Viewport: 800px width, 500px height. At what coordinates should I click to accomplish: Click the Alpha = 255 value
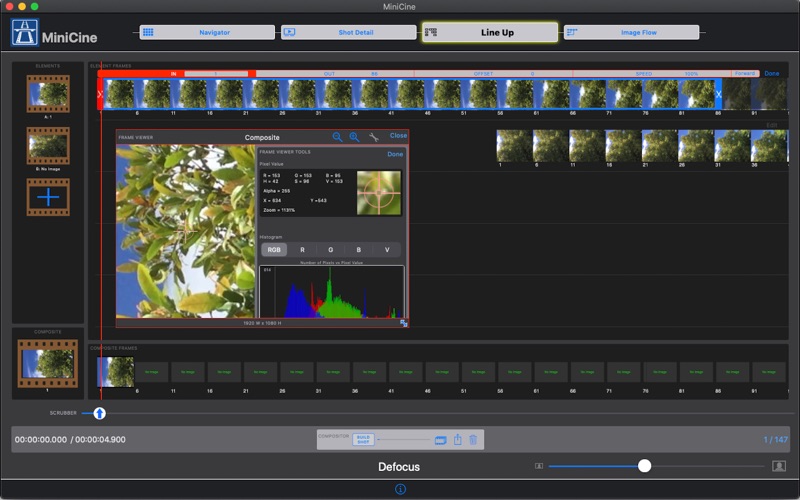[277, 191]
